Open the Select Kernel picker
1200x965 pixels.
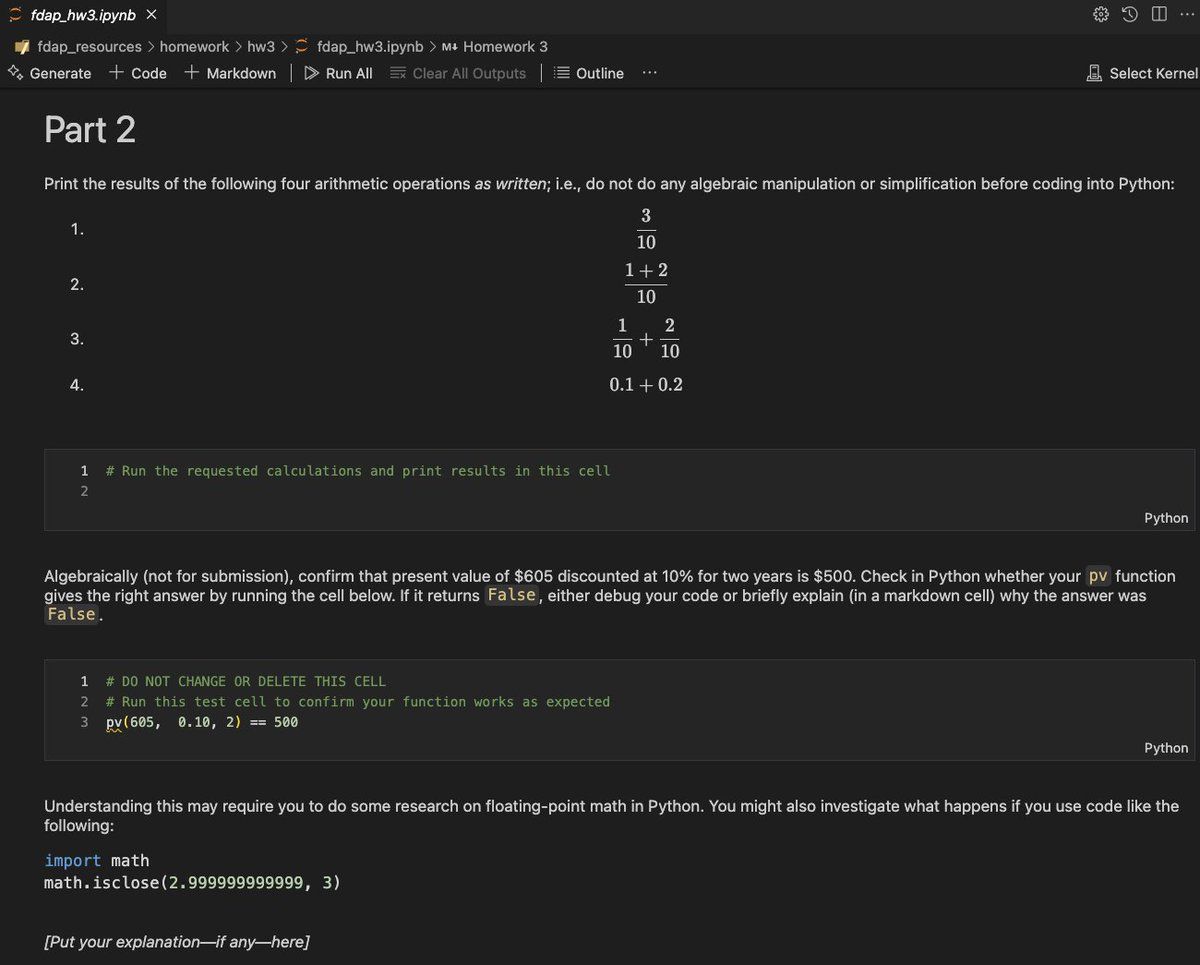point(1142,73)
